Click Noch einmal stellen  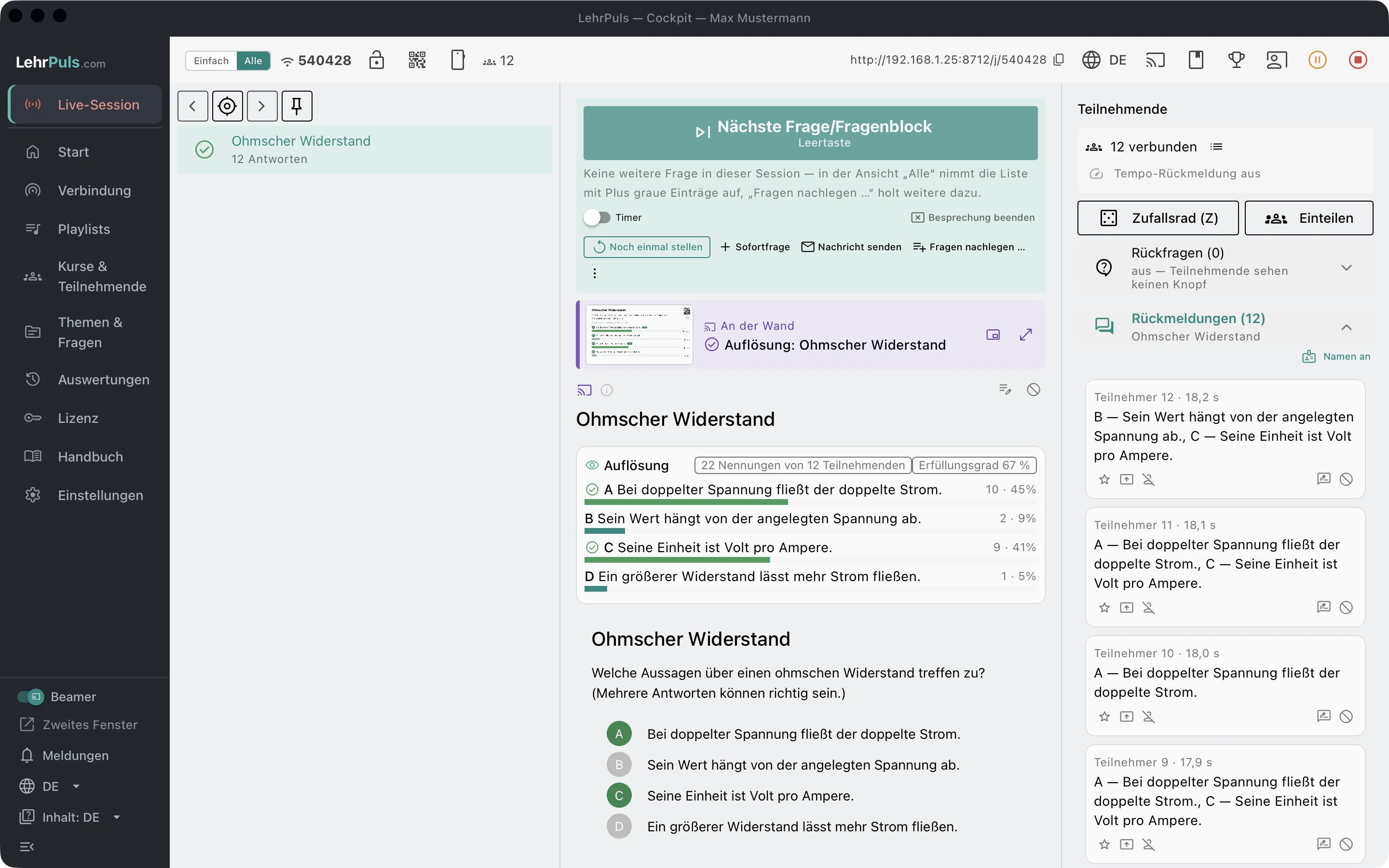647,247
